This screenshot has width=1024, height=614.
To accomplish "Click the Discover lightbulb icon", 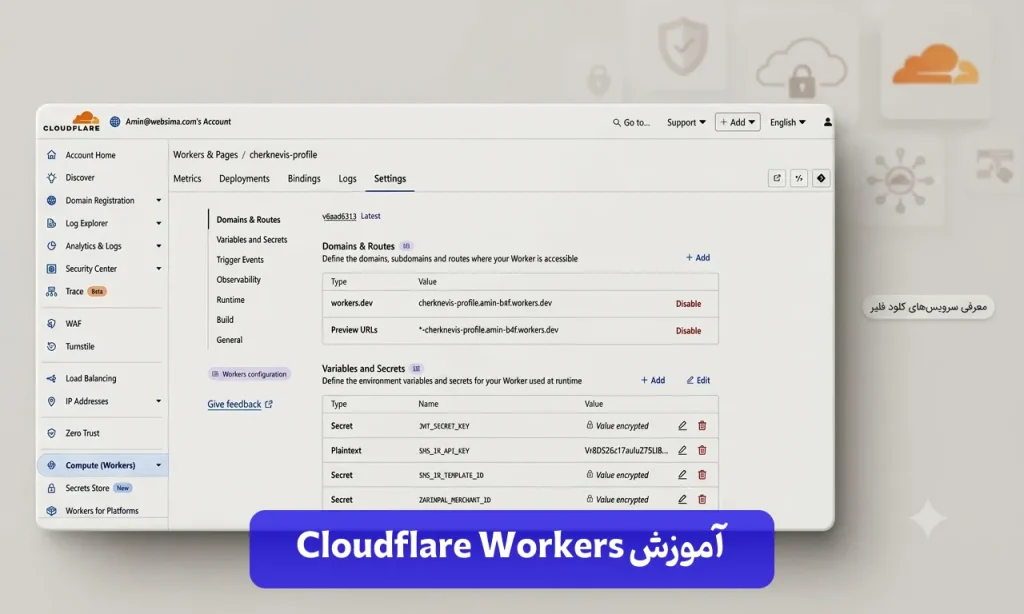I will pos(52,178).
